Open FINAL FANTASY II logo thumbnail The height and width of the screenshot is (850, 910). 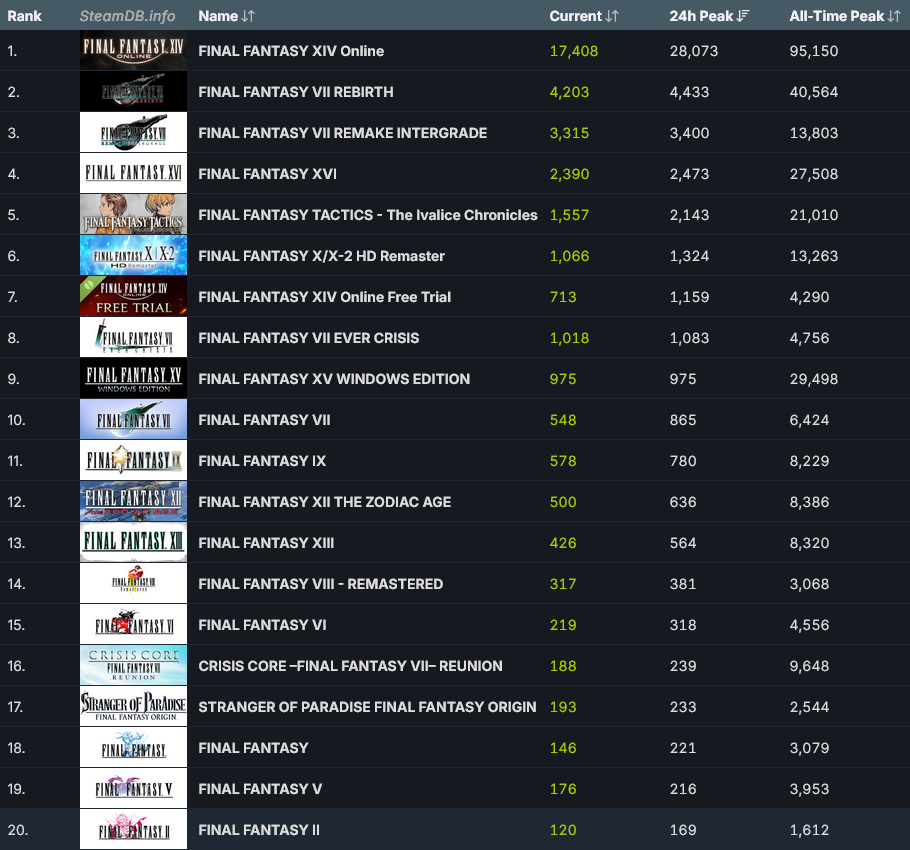point(133,830)
